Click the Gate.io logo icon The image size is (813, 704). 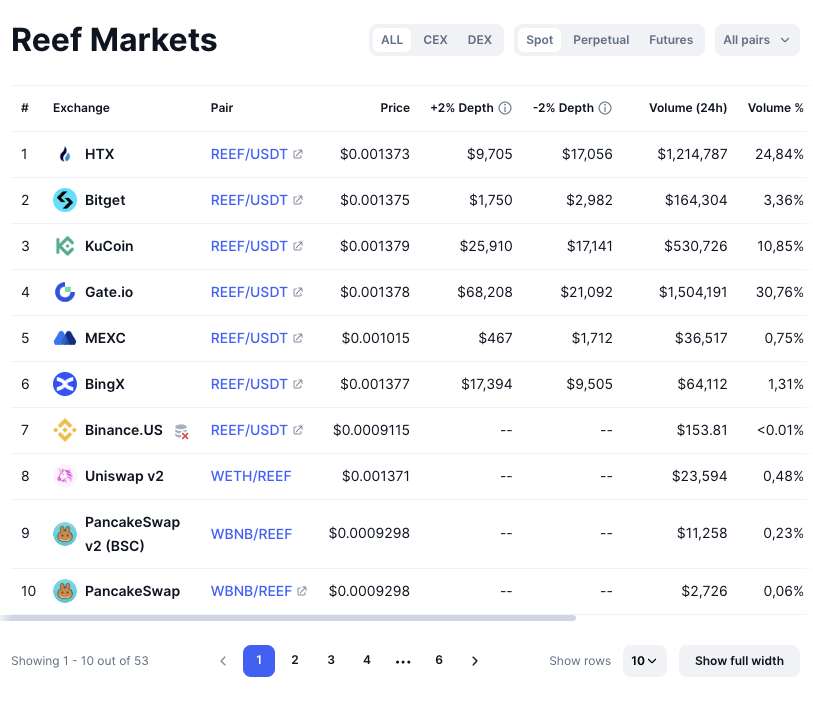tap(65, 292)
